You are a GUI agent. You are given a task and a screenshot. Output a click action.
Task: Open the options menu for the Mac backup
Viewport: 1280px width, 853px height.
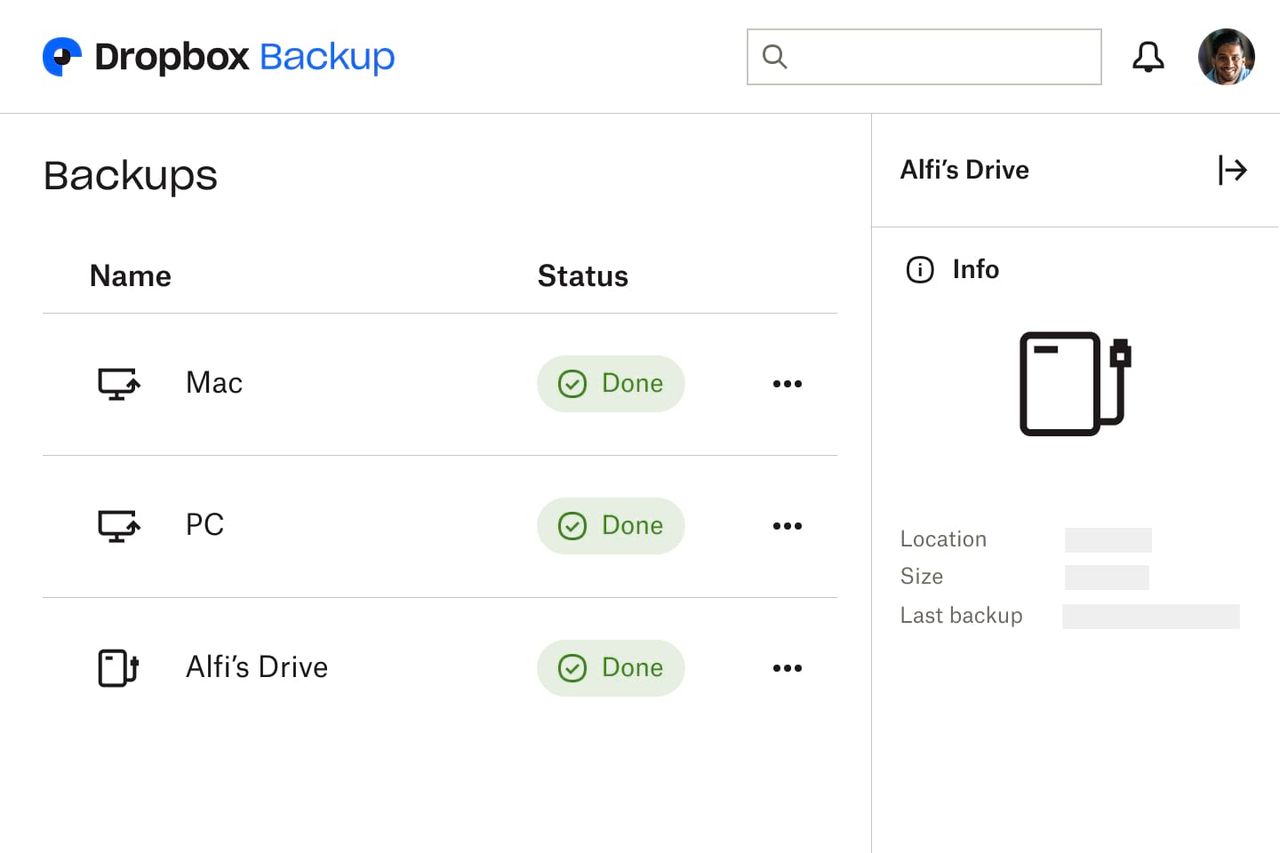(787, 383)
